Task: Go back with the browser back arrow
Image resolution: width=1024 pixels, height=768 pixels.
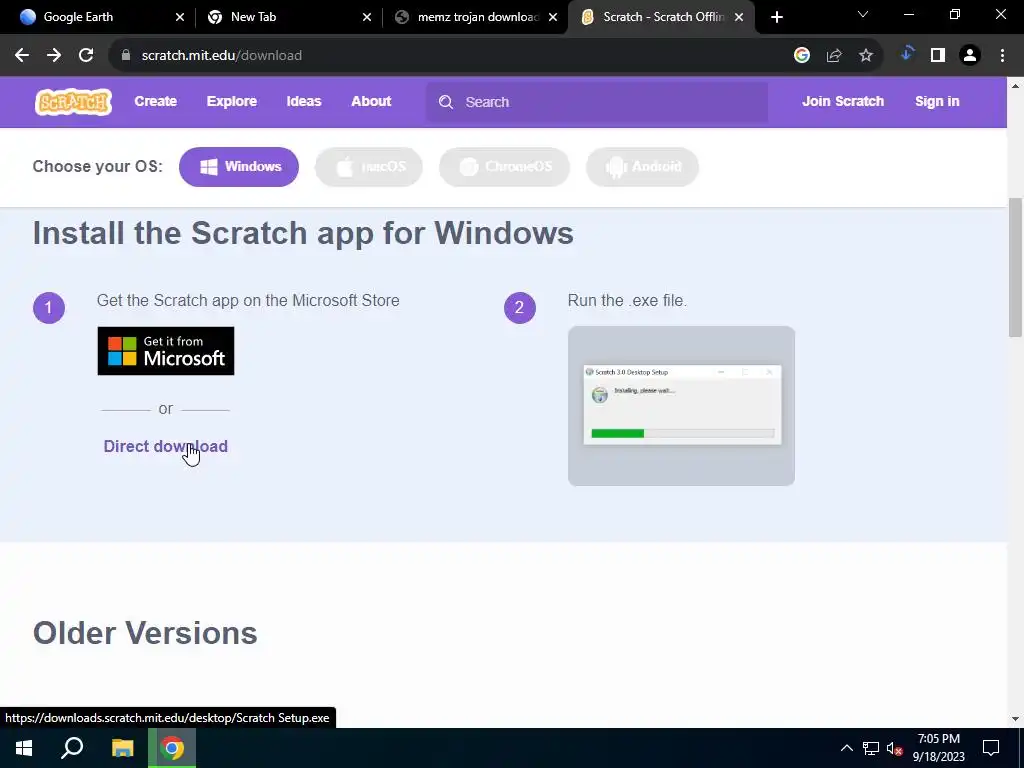Action: click(x=22, y=56)
